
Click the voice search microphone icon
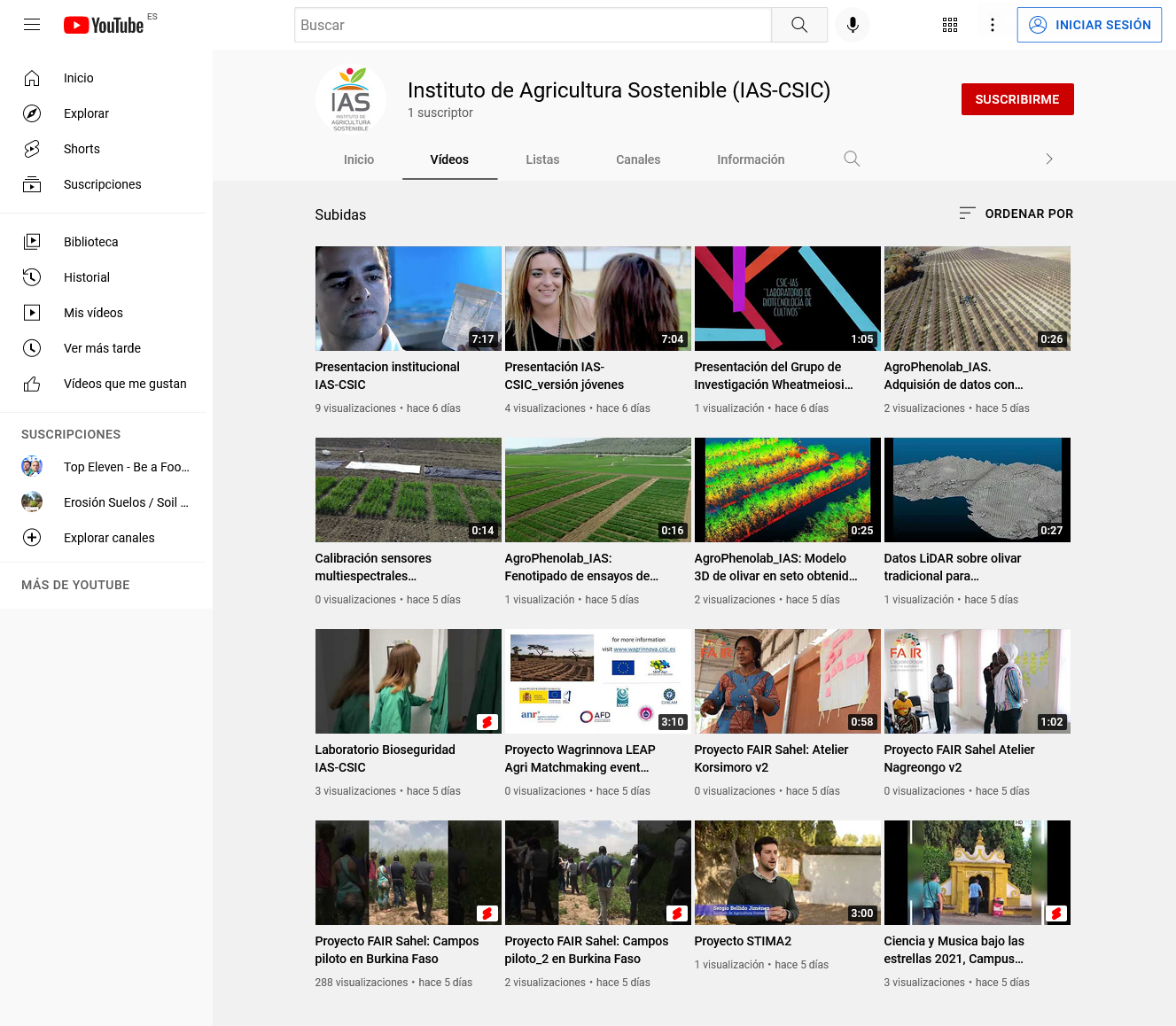coord(853,25)
